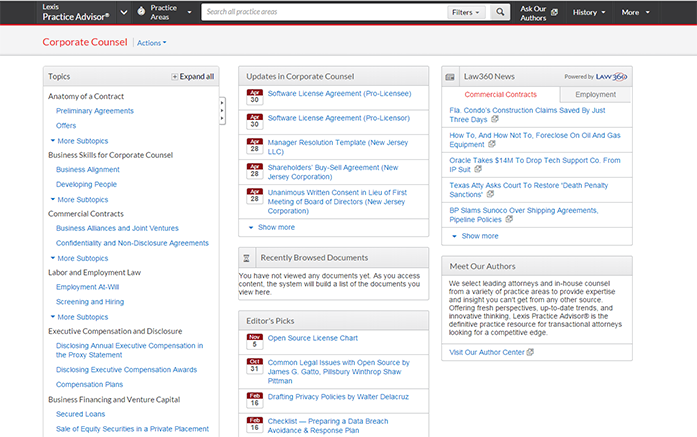Open Disclosing Executive Compensation Awards subtopic
The width and height of the screenshot is (697, 437).
126,369
